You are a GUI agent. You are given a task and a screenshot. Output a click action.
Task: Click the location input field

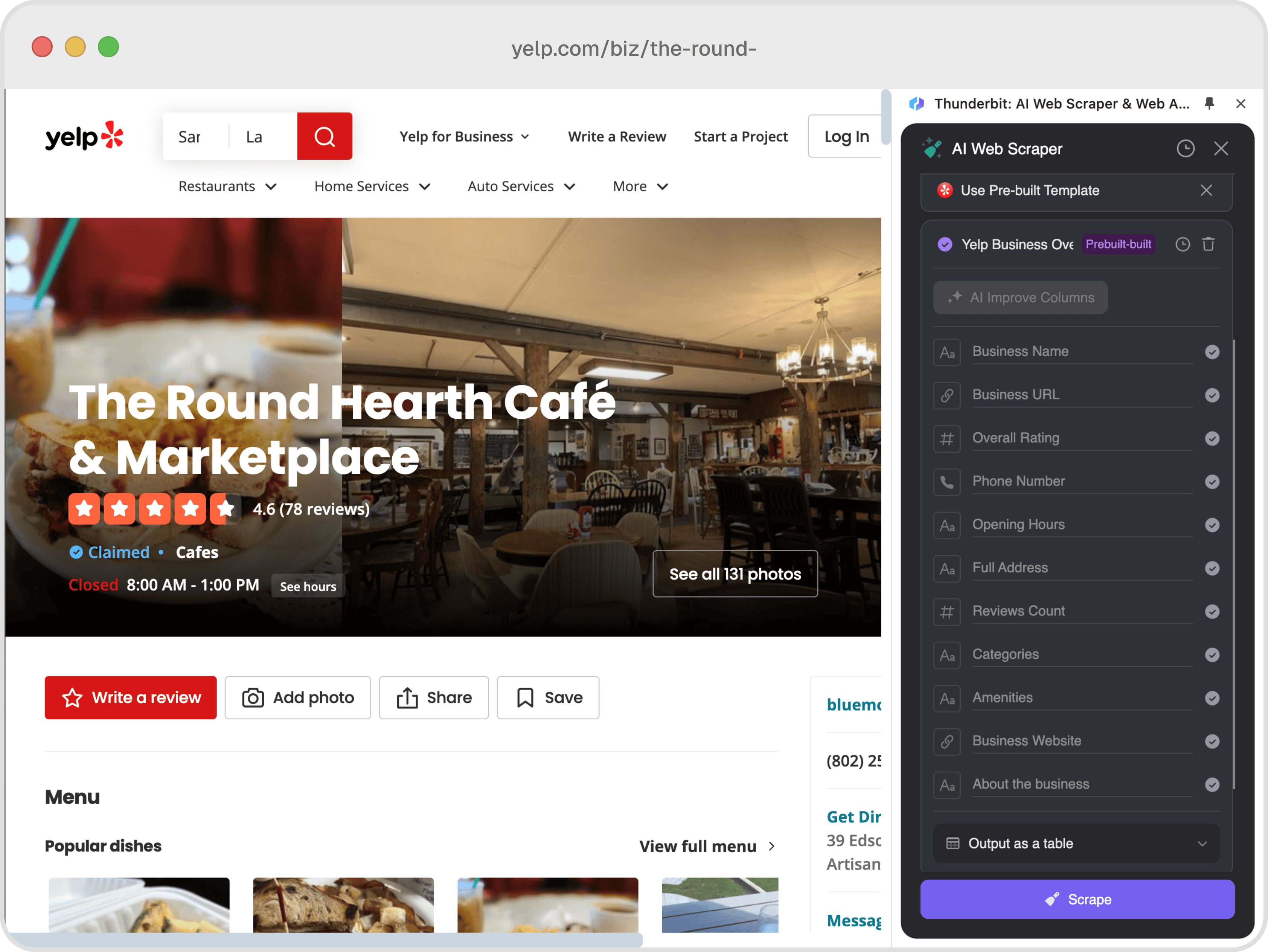[264, 136]
